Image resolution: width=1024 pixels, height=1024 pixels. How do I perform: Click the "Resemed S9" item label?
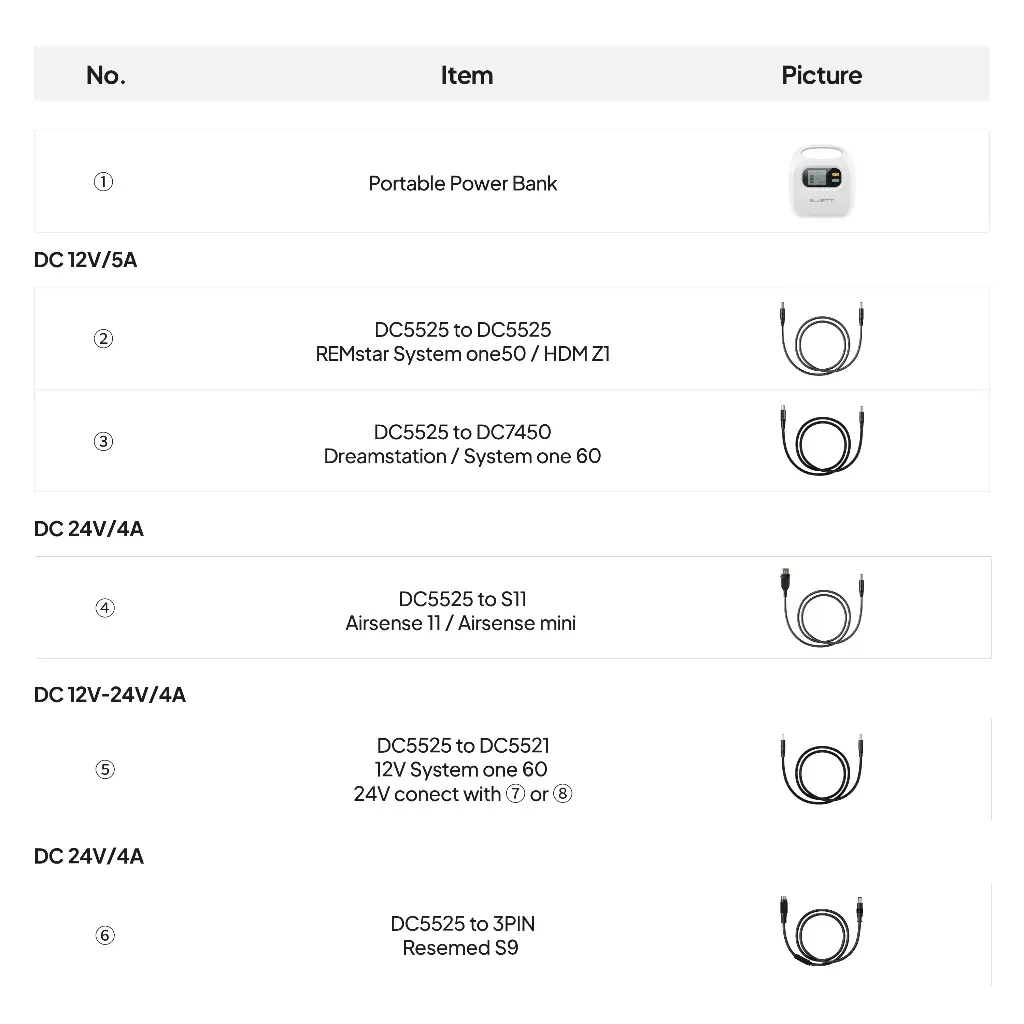461,948
